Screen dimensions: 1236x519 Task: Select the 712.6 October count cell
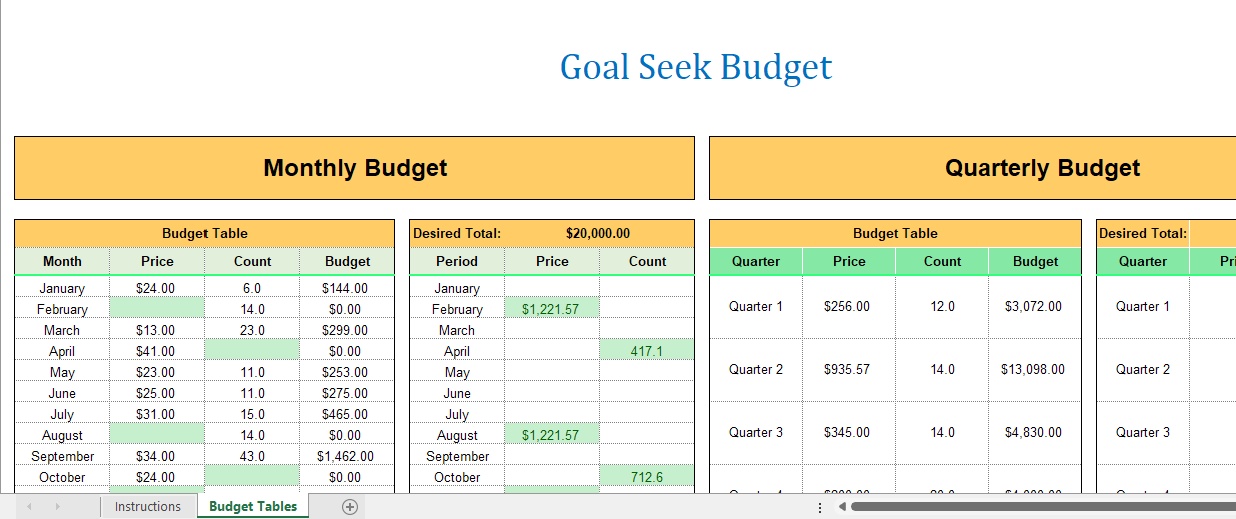point(647,477)
